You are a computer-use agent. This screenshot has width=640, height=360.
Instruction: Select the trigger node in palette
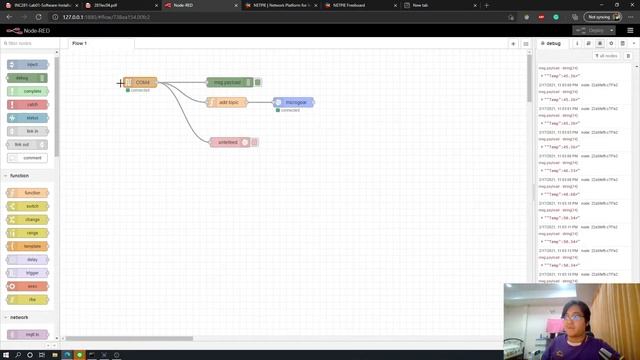point(28,273)
